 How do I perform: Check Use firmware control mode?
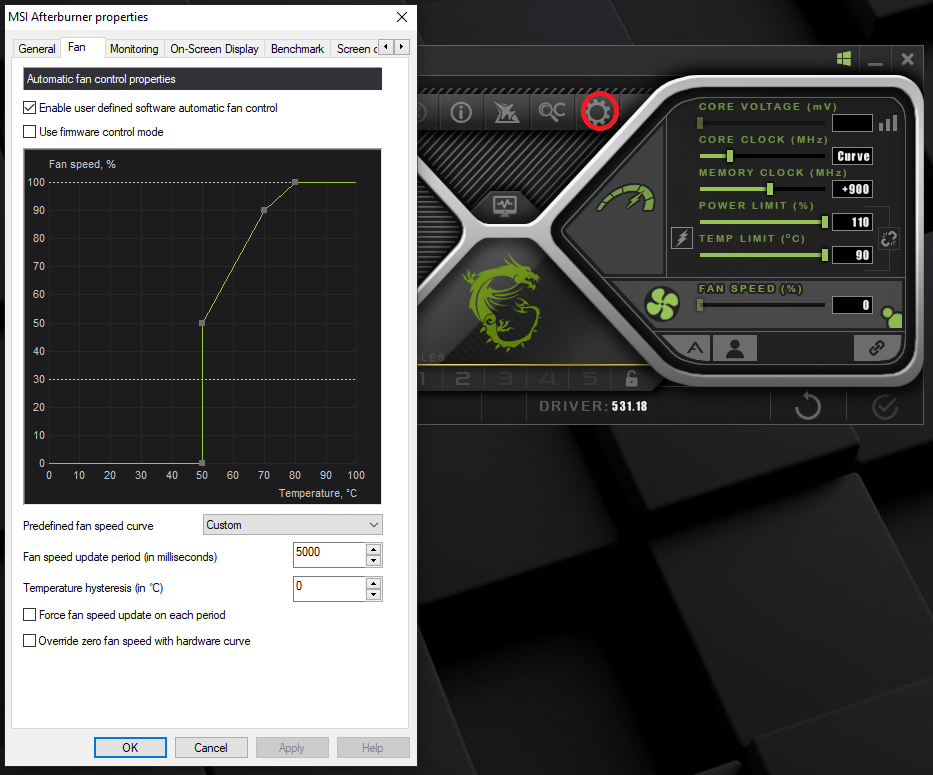(x=29, y=132)
